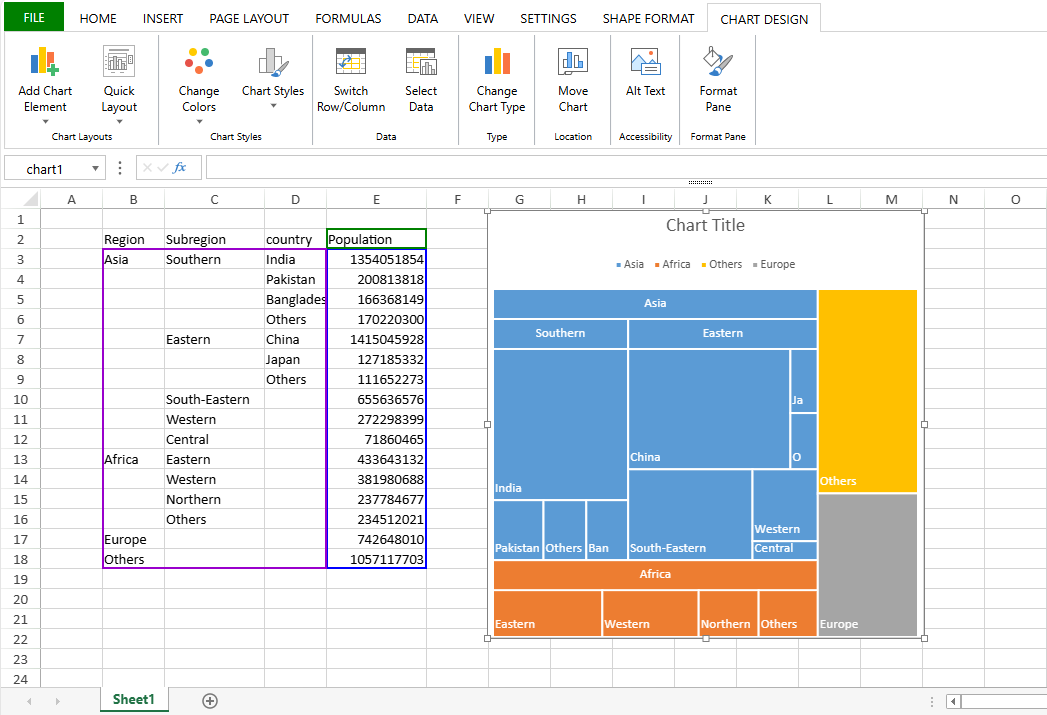Switch to the DATA tab
Image resolution: width=1047 pixels, height=715 pixels.
click(423, 19)
